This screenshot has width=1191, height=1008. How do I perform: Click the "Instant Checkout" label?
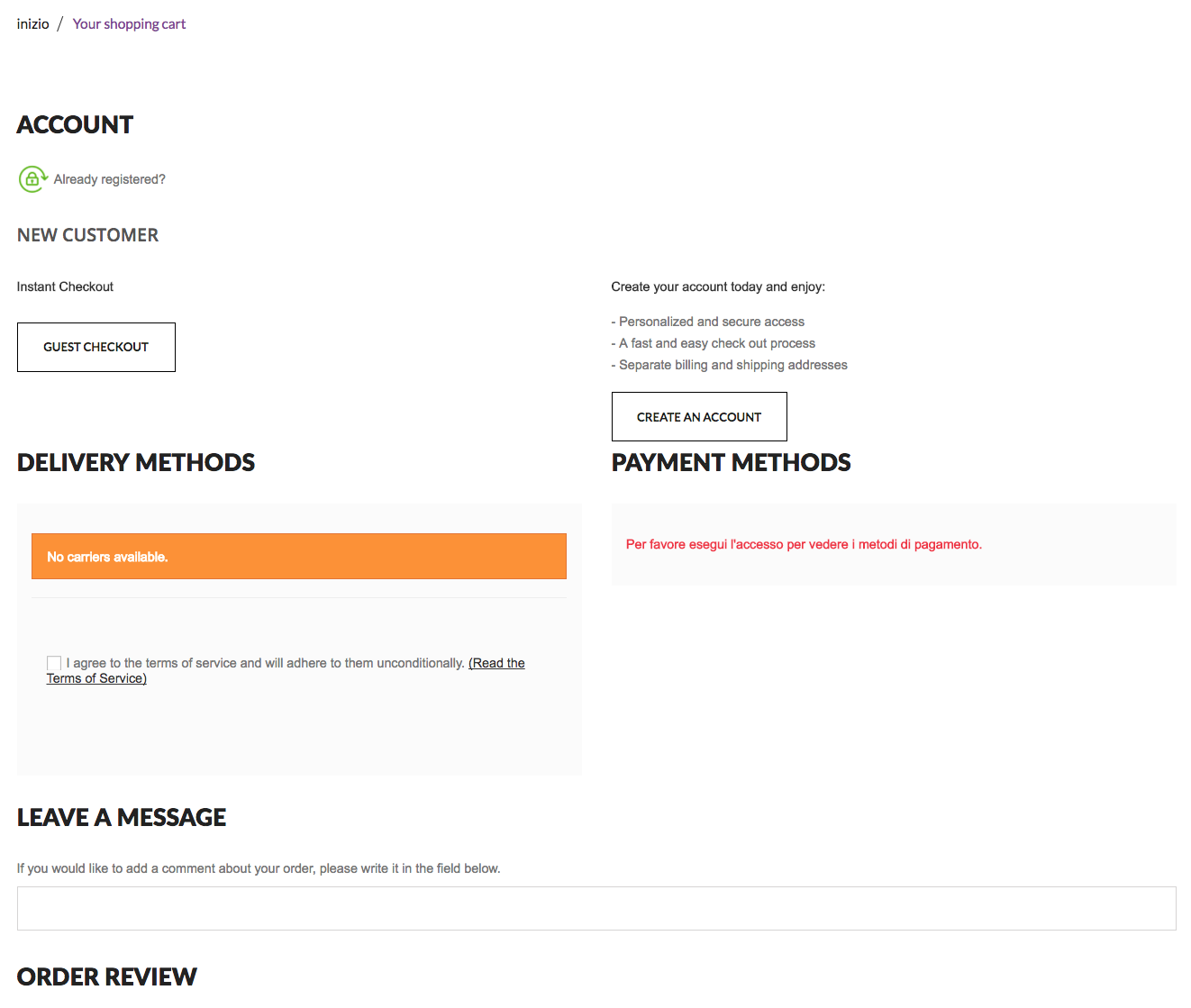65,286
